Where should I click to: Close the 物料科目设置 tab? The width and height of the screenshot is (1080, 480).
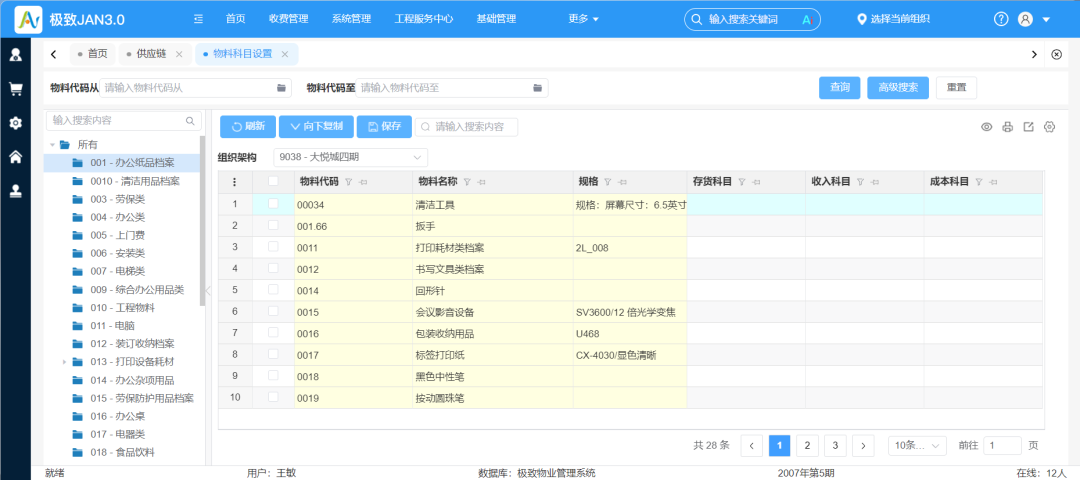click(284, 54)
